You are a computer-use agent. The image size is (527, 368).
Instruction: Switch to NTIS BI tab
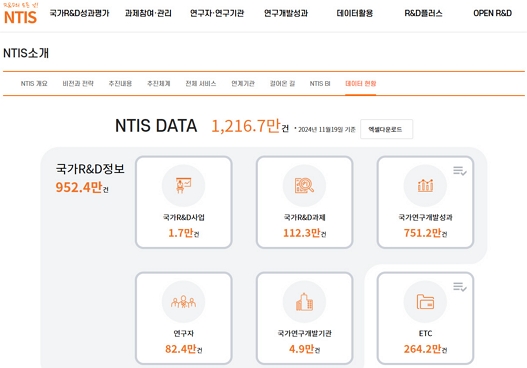click(x=320, y=84)
